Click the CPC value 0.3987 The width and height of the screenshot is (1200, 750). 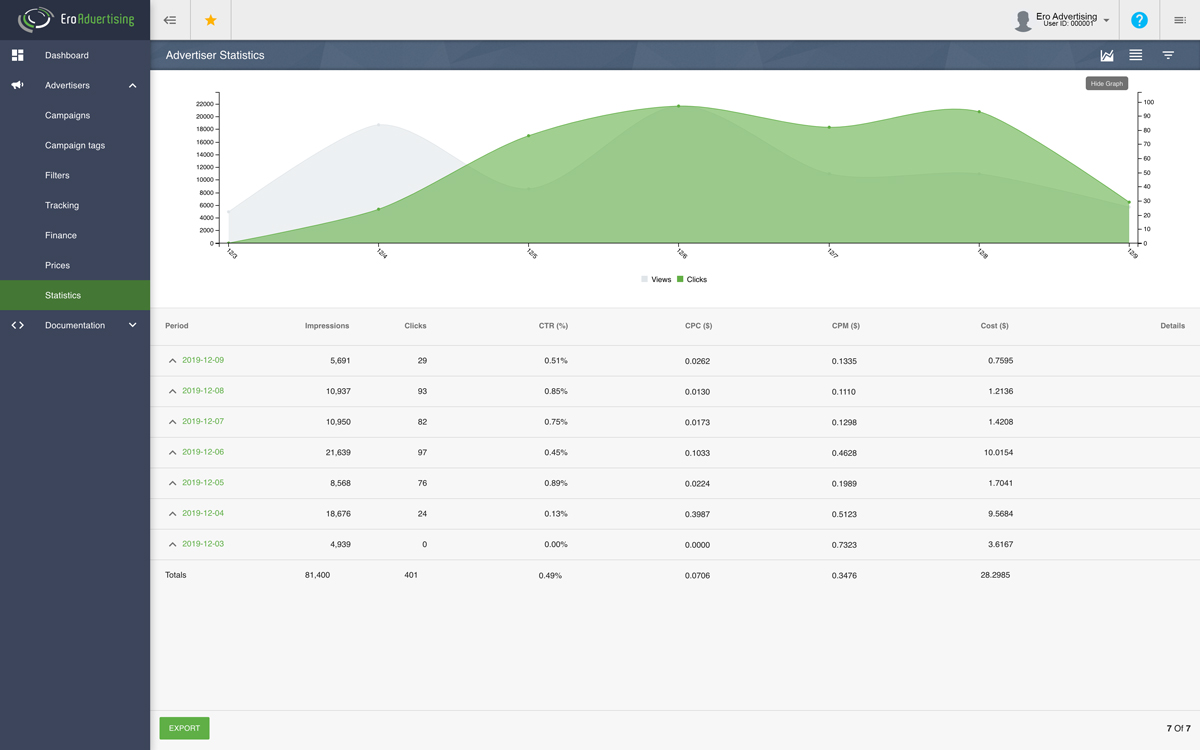698,514
